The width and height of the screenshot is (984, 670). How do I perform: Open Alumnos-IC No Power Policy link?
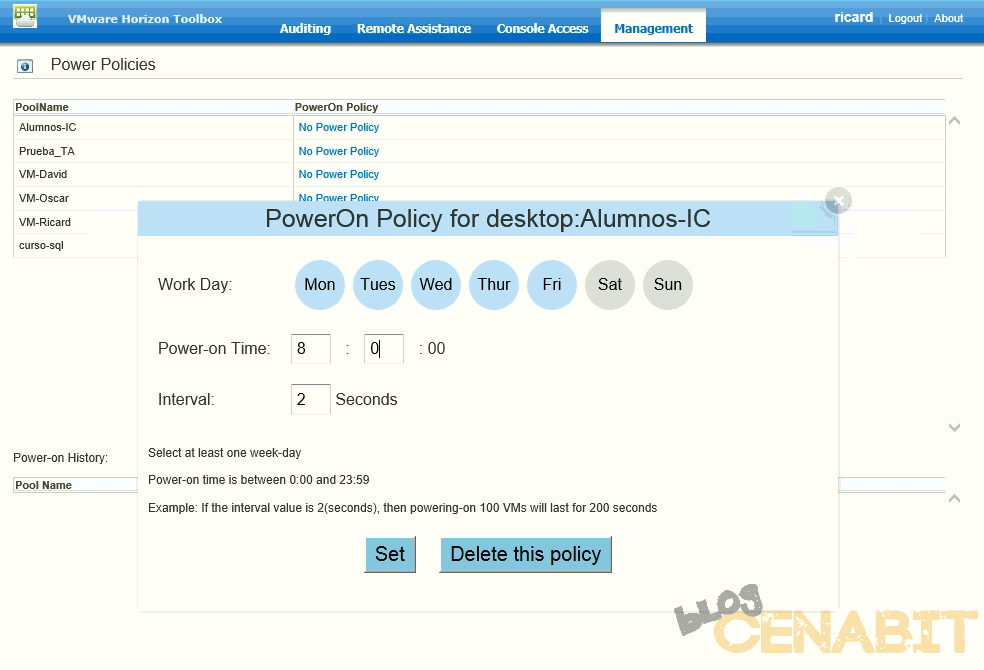point(339,127)
